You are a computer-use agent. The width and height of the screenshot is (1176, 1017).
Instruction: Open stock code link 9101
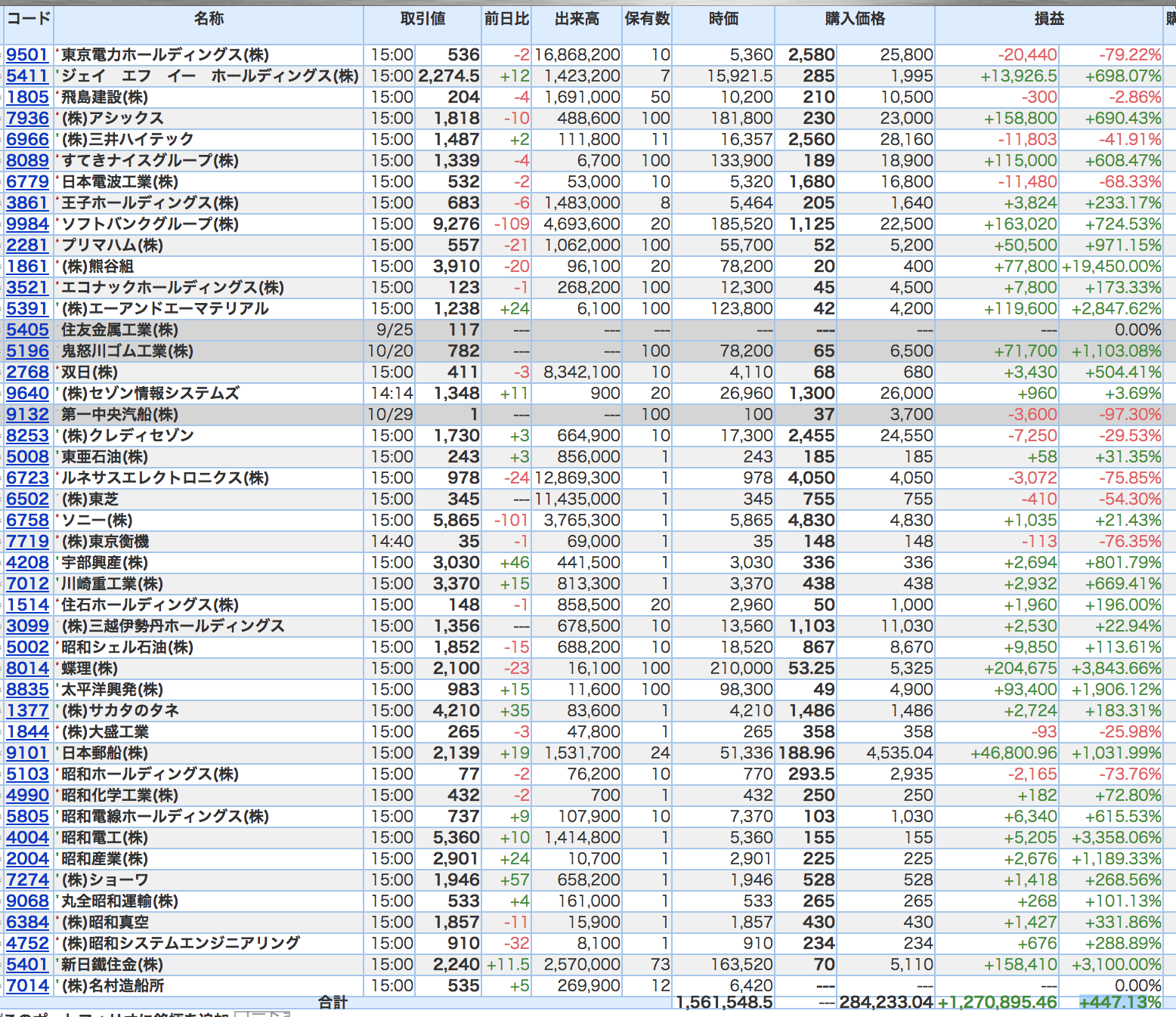[x=27, y=753]
